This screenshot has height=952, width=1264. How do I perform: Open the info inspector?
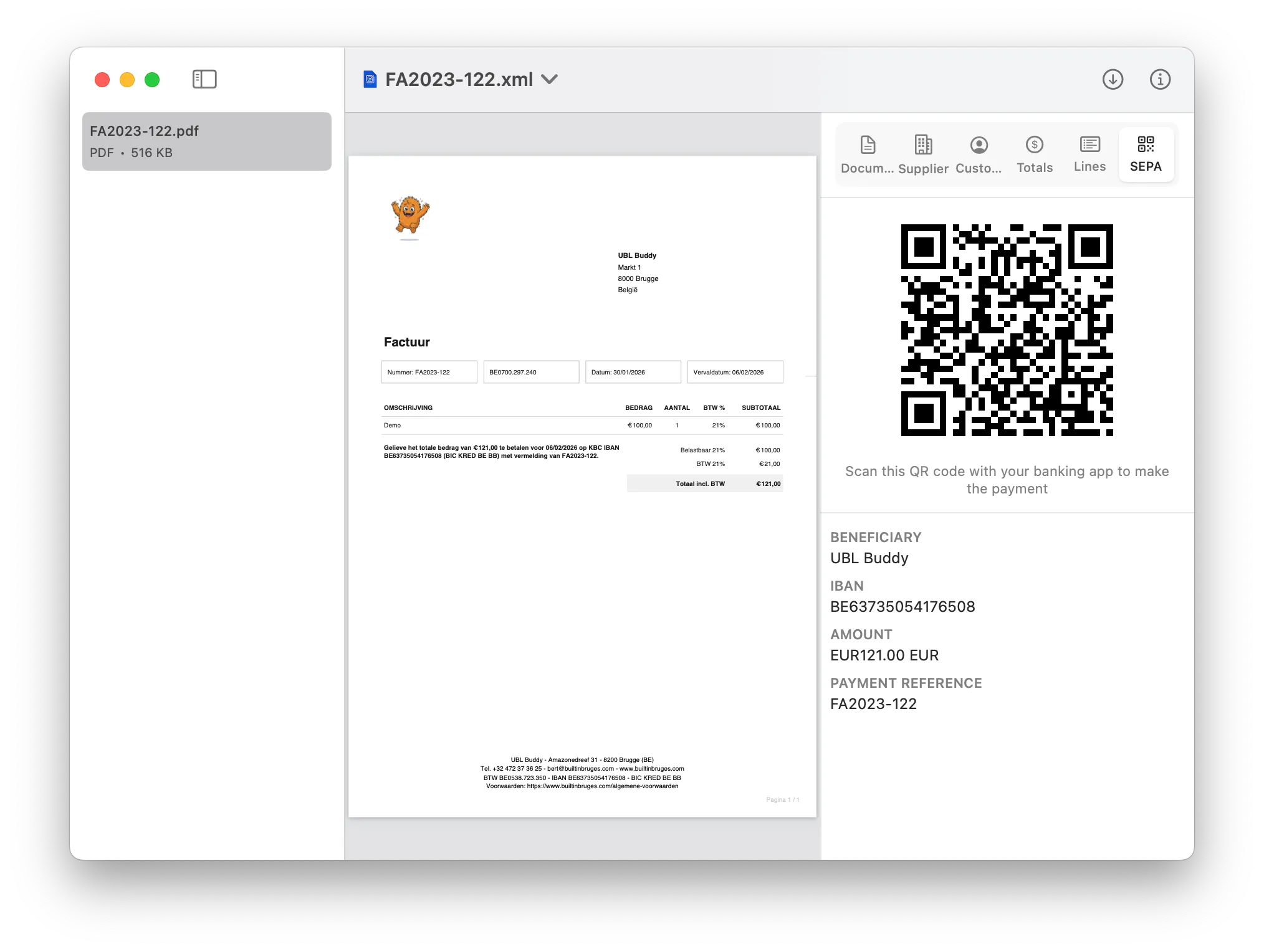point(1160,79)
